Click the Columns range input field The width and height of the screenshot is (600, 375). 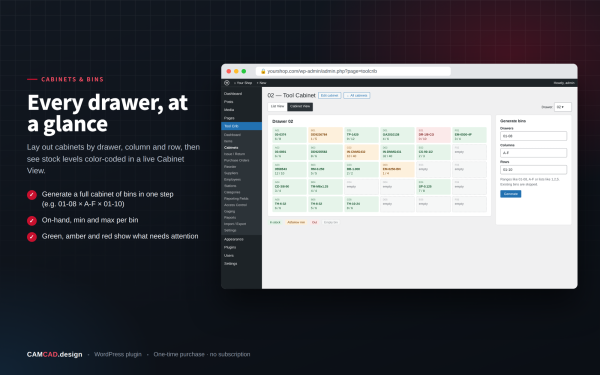[x=533, y=153]
